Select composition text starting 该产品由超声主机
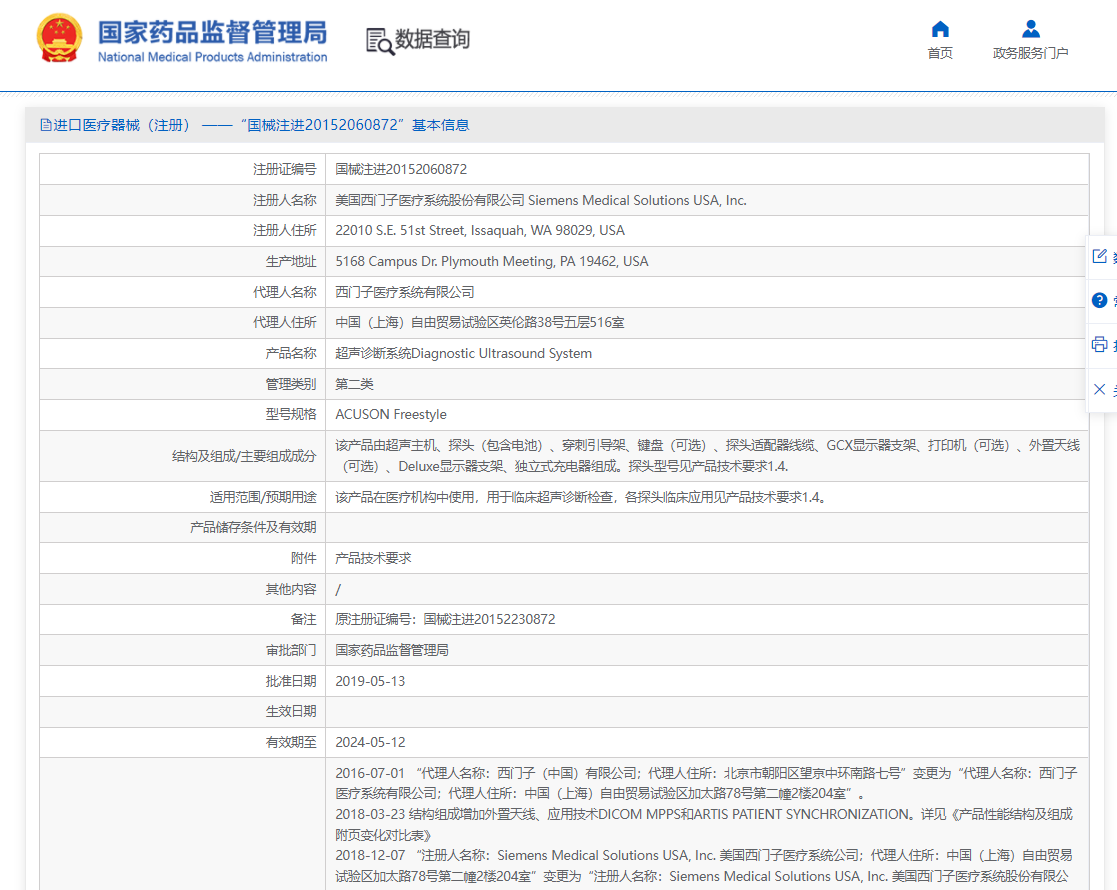 click(x=707, y=456)
